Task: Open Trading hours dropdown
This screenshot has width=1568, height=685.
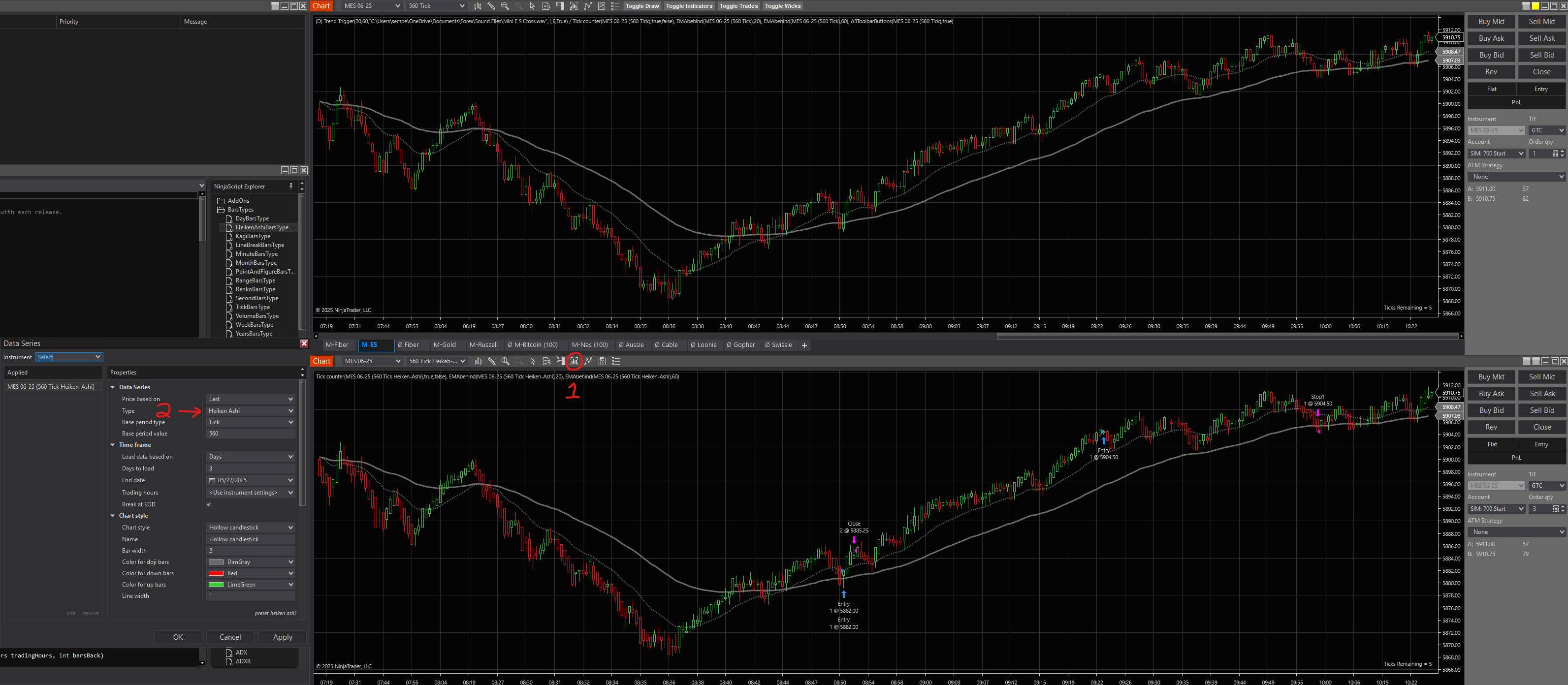Action: tap(250, 493)
